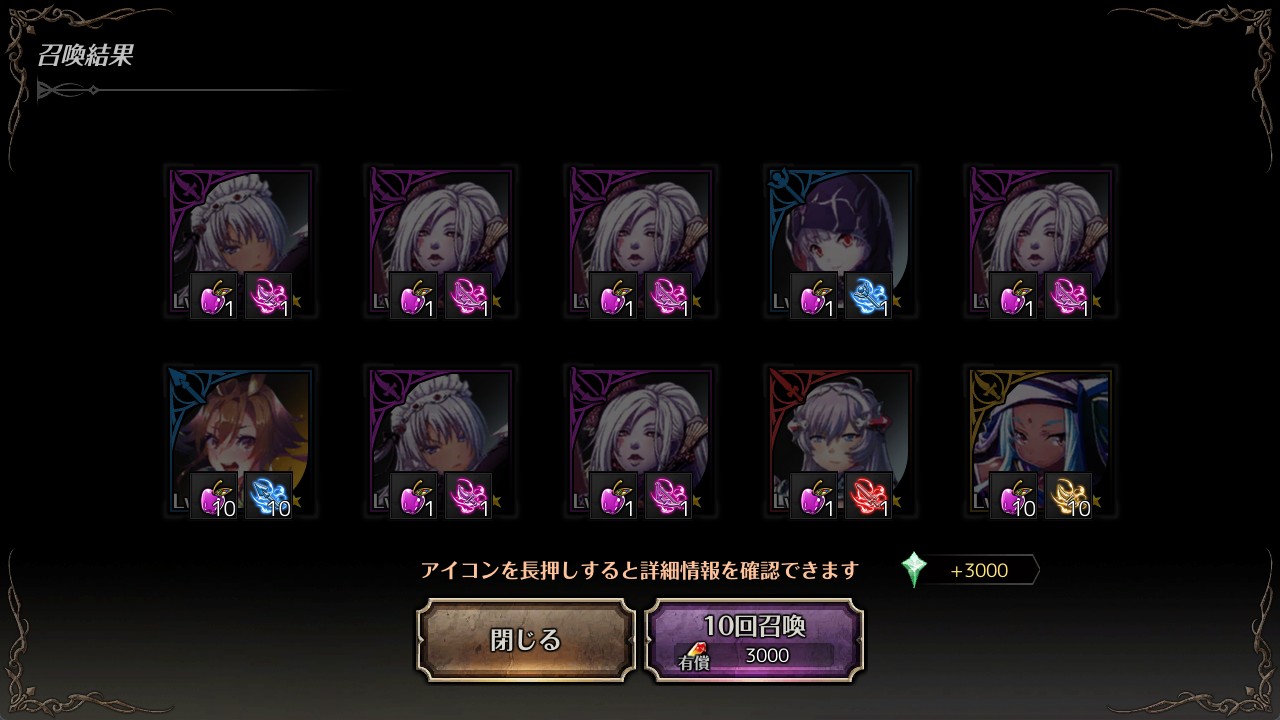Tap purple apple icon on gold-framed character

pos(1014,496)
